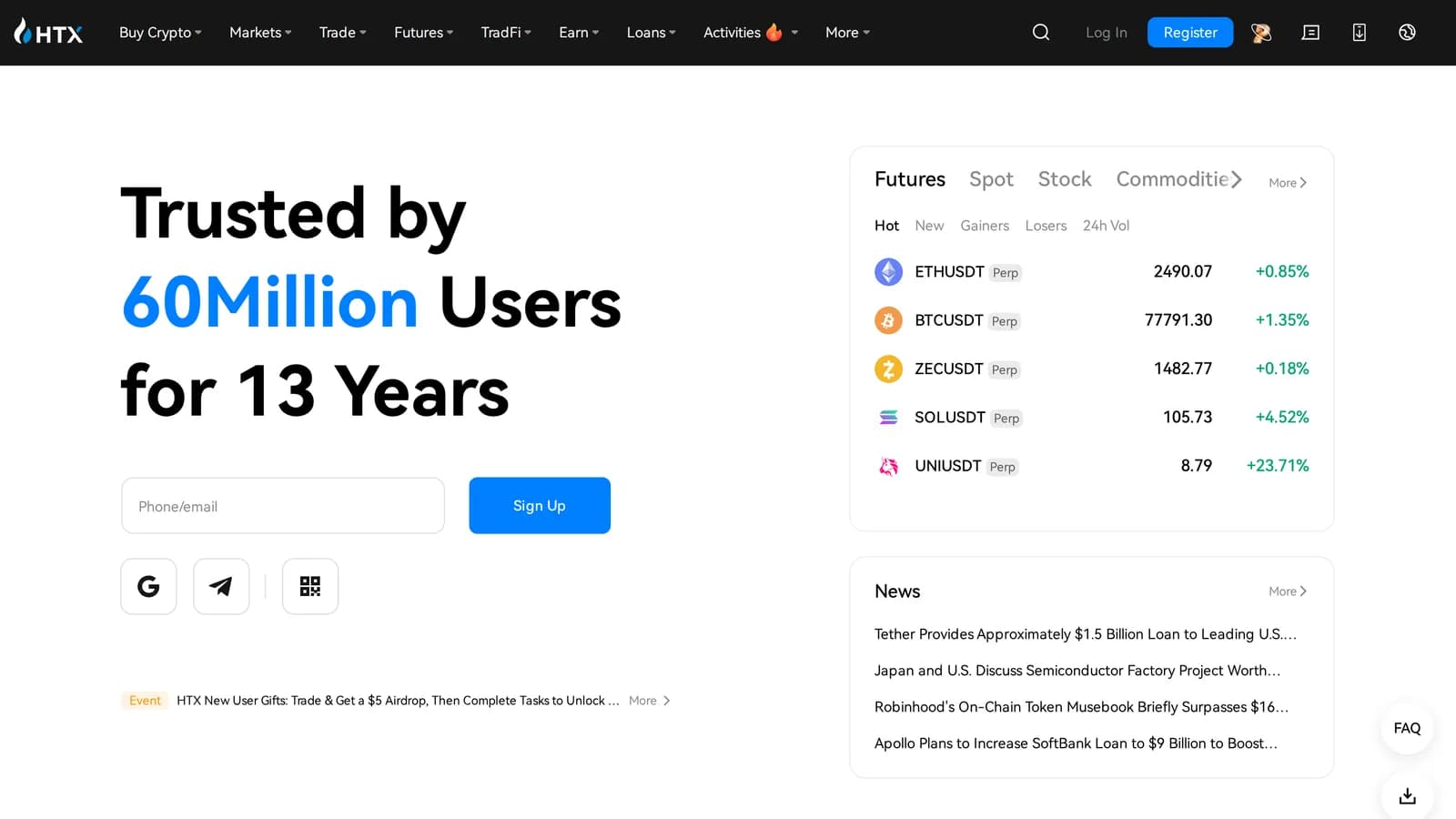
Task: Click the app download phone icon
Action: click(1359, 33)
